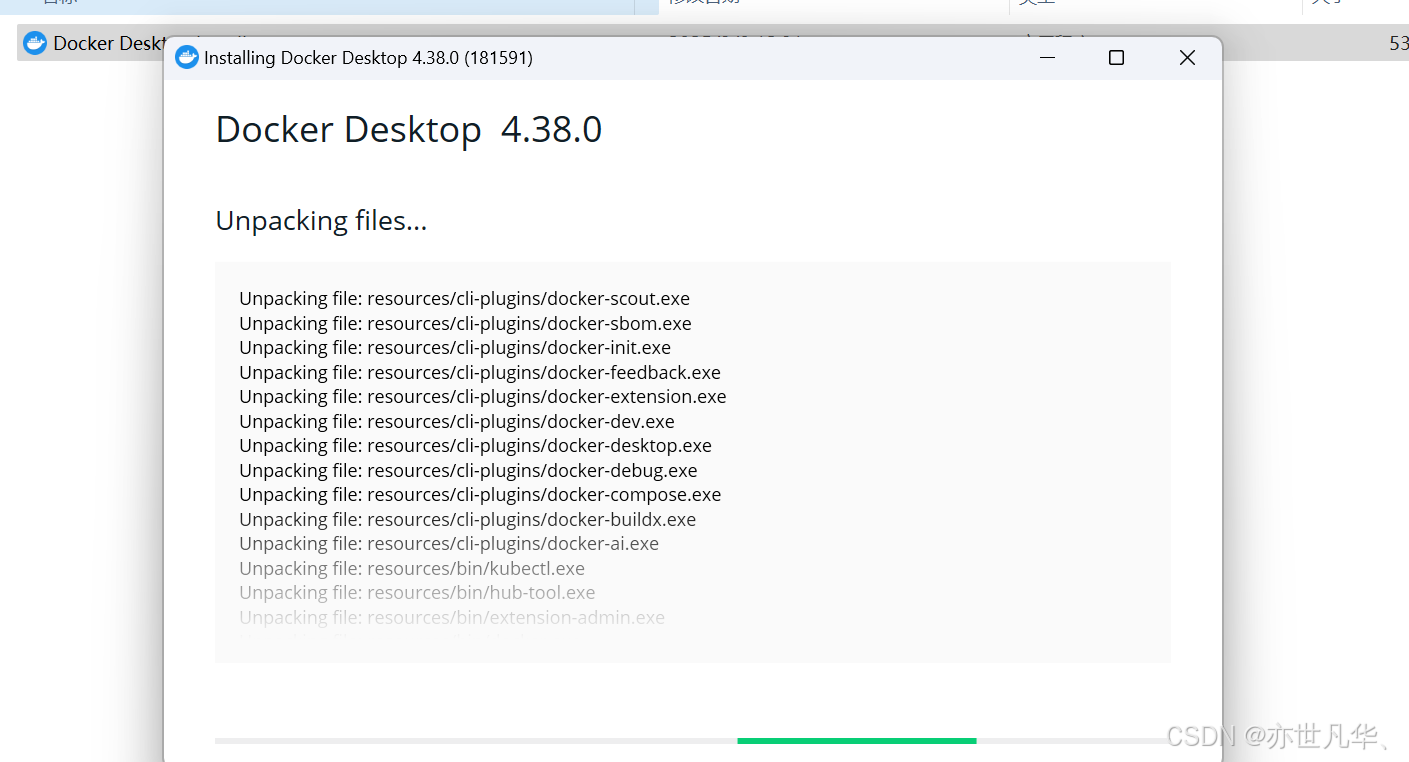Select the docker-desktop.exe unpacking line
The height and width of the screenshot is (762, 1409).
click(476, 446)
